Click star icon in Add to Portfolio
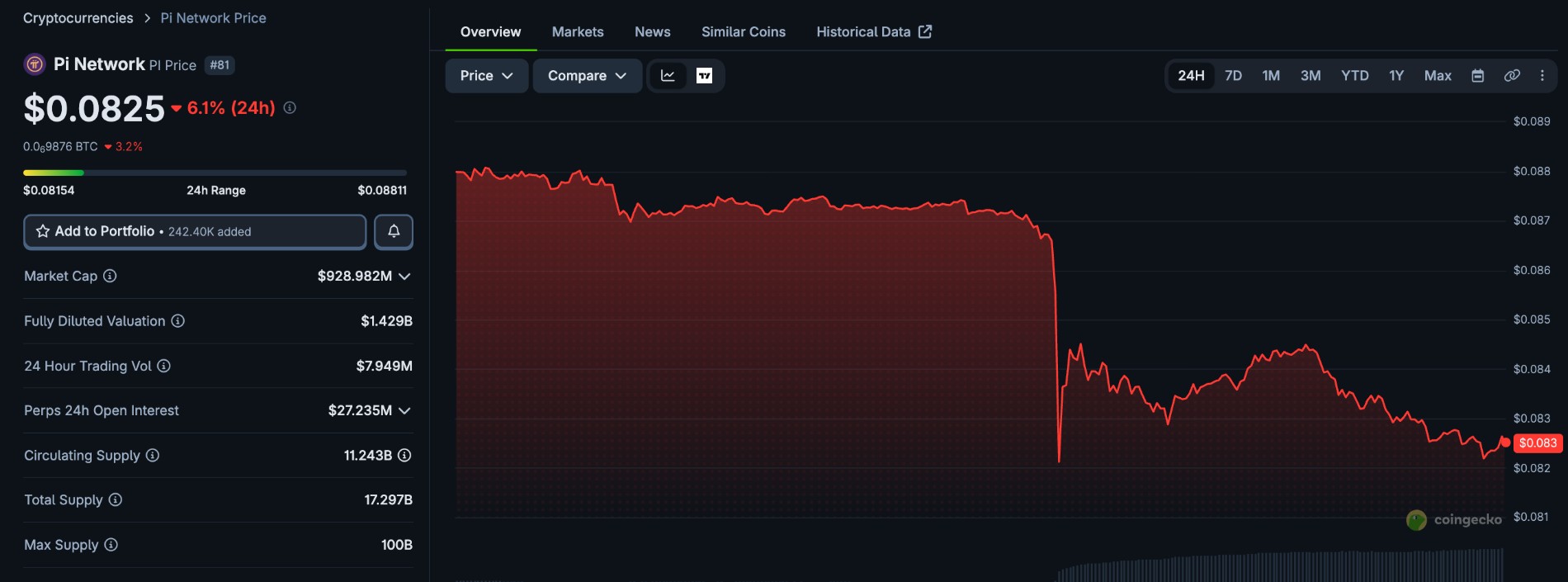The width and height of the screenshot is (1568, 582). 43,231
